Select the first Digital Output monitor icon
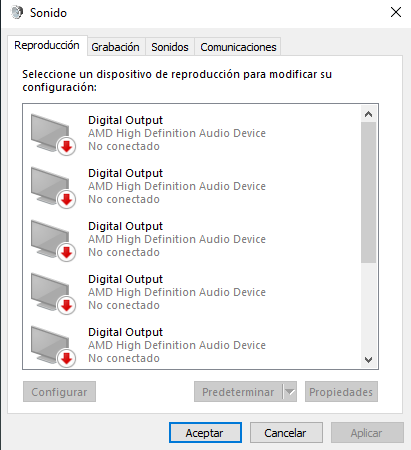Image resolution: width=411 pixels, height=450 pixels. pos(53,134)
